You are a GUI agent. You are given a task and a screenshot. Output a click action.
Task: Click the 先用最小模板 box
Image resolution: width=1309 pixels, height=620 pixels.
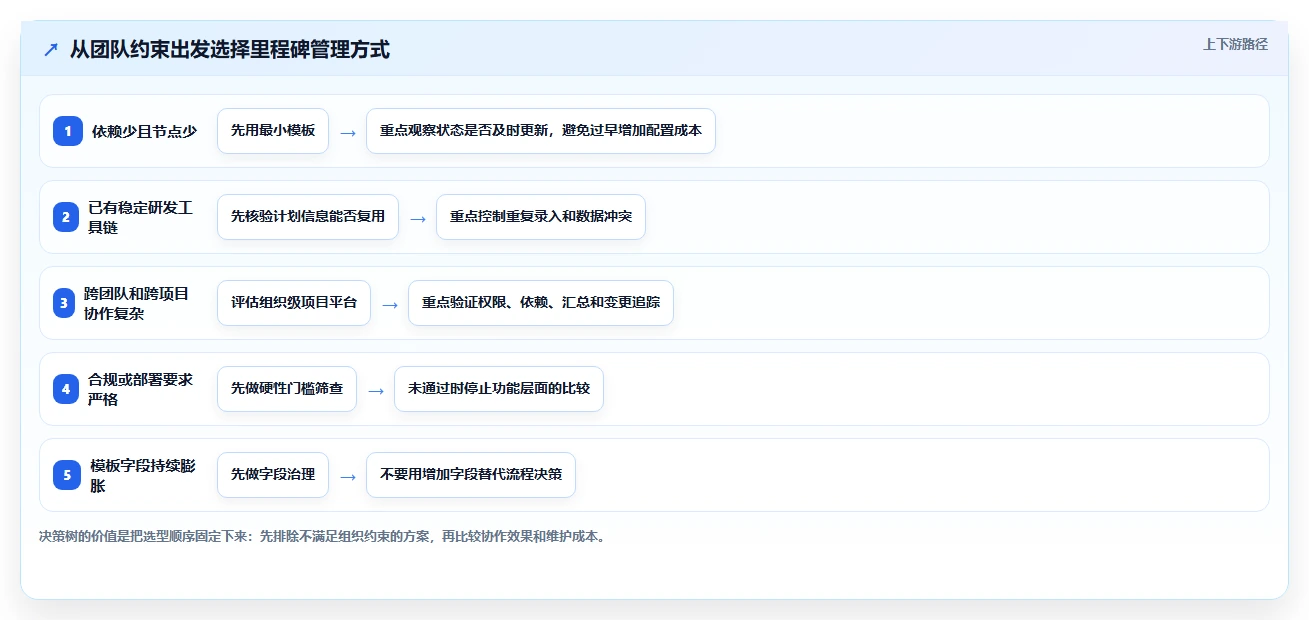(x=273, y=131)
